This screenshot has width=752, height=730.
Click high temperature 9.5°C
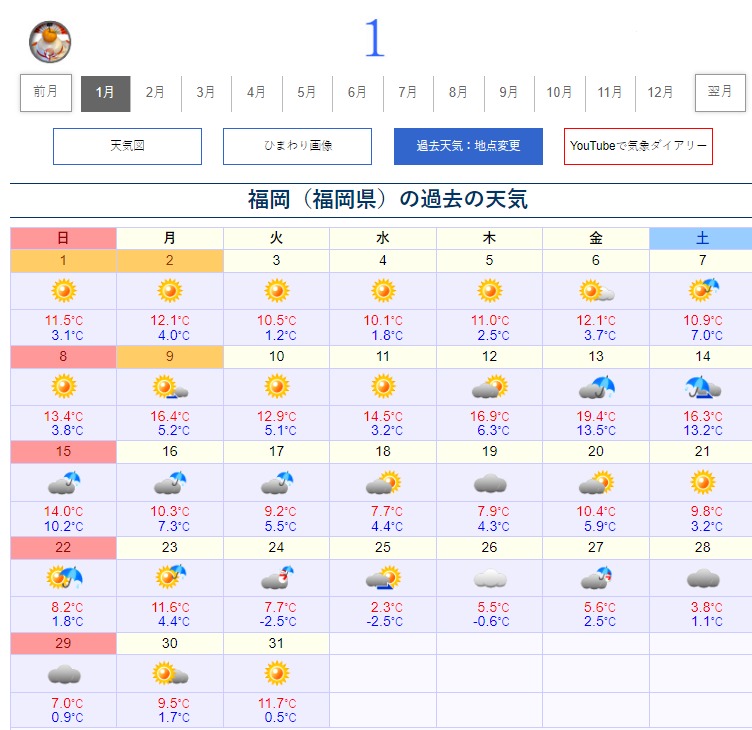(x=174, y=703)
